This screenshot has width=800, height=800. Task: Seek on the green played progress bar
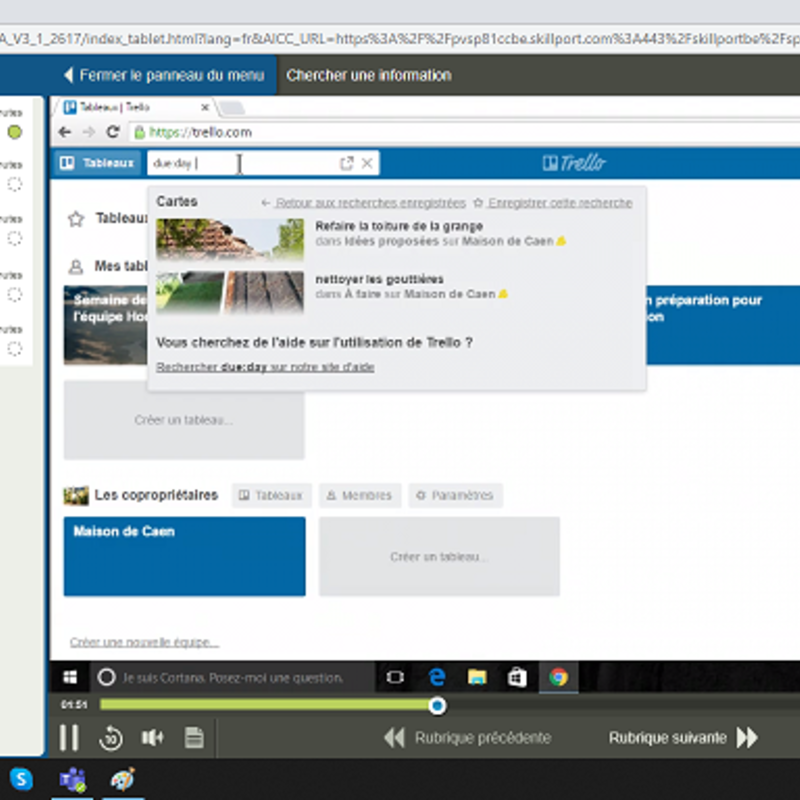(264, 705)
